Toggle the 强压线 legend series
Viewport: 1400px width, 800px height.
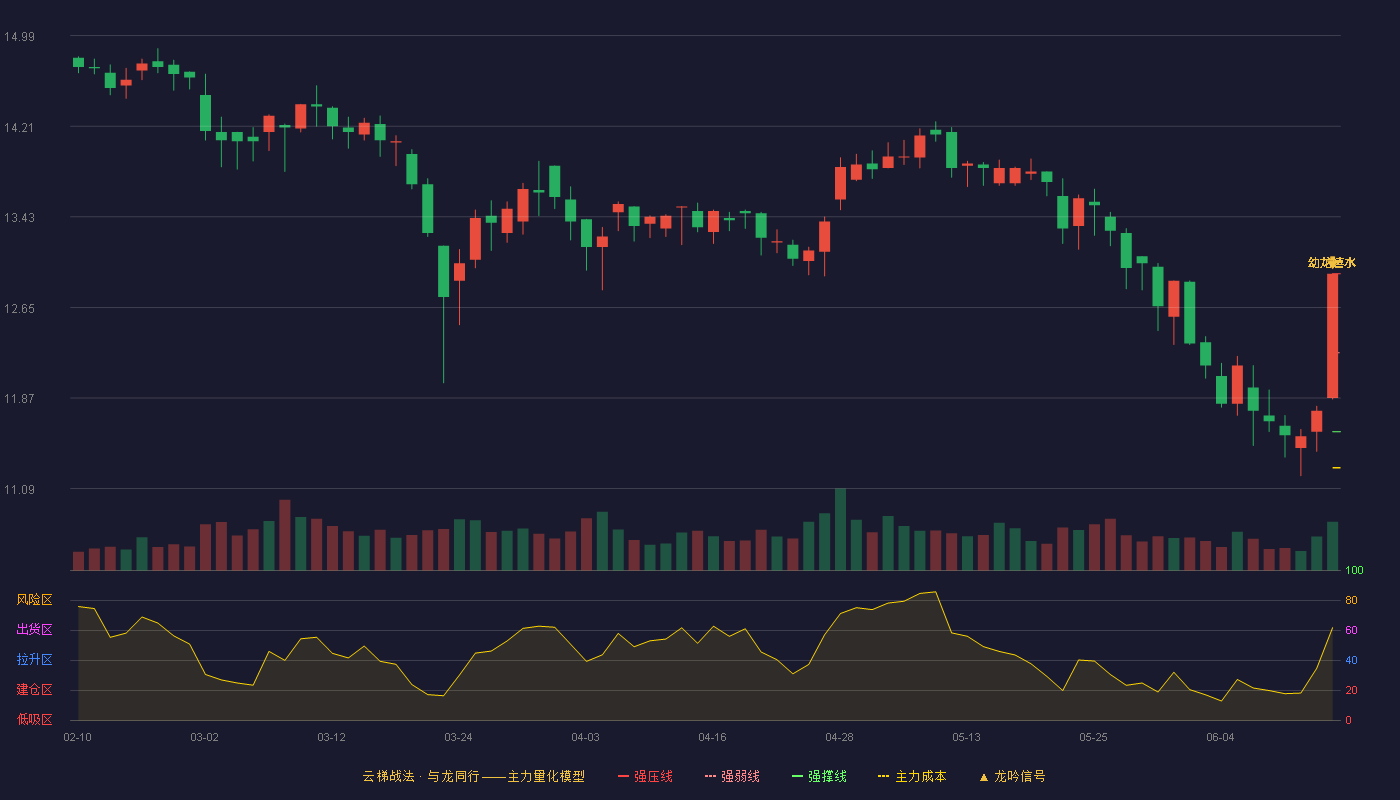(x=645, y=776)
